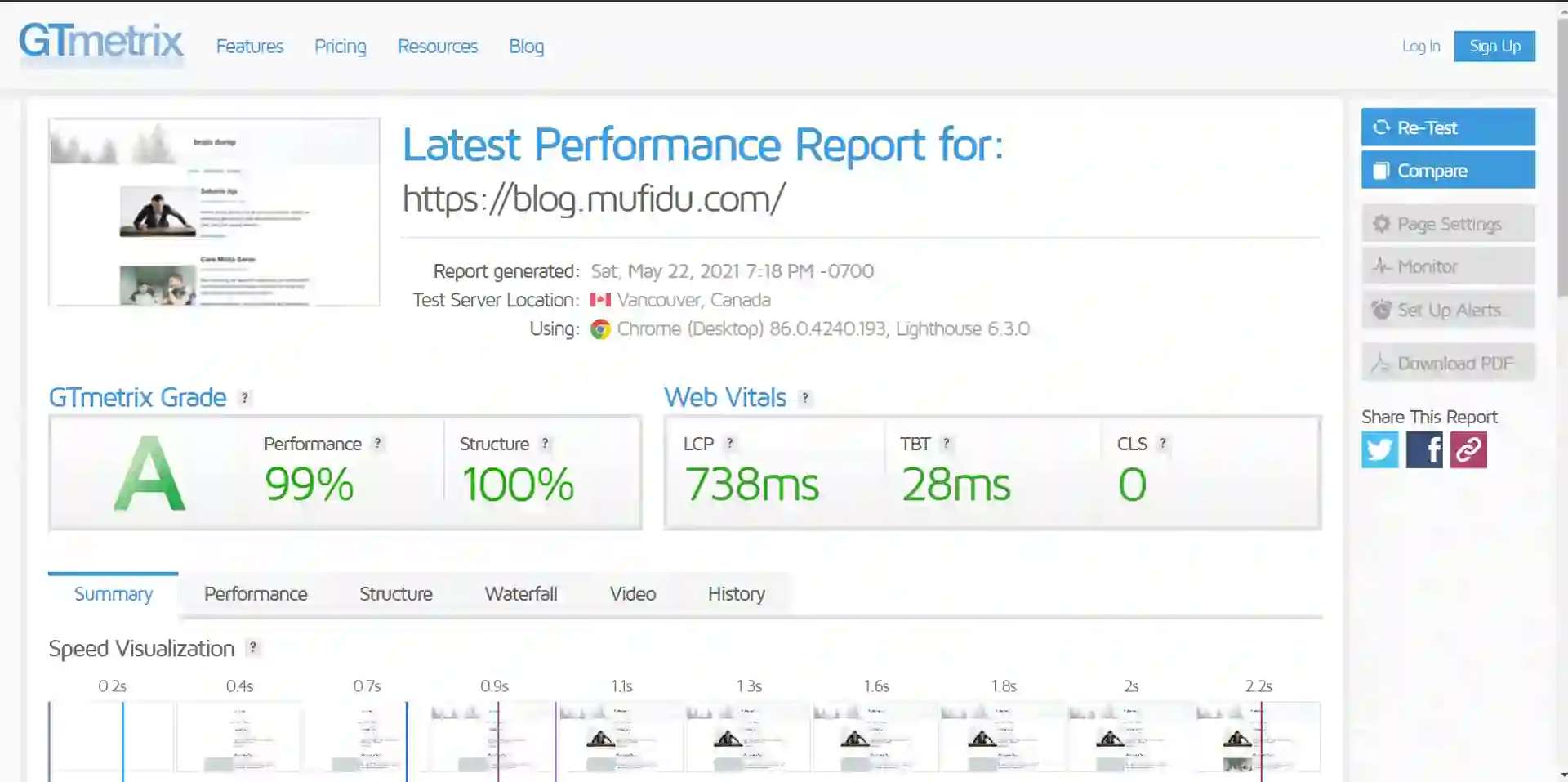This screenshot has height=782, width=1568.
Task: Click Set Up Alerts
Action: pos(1448,310)
